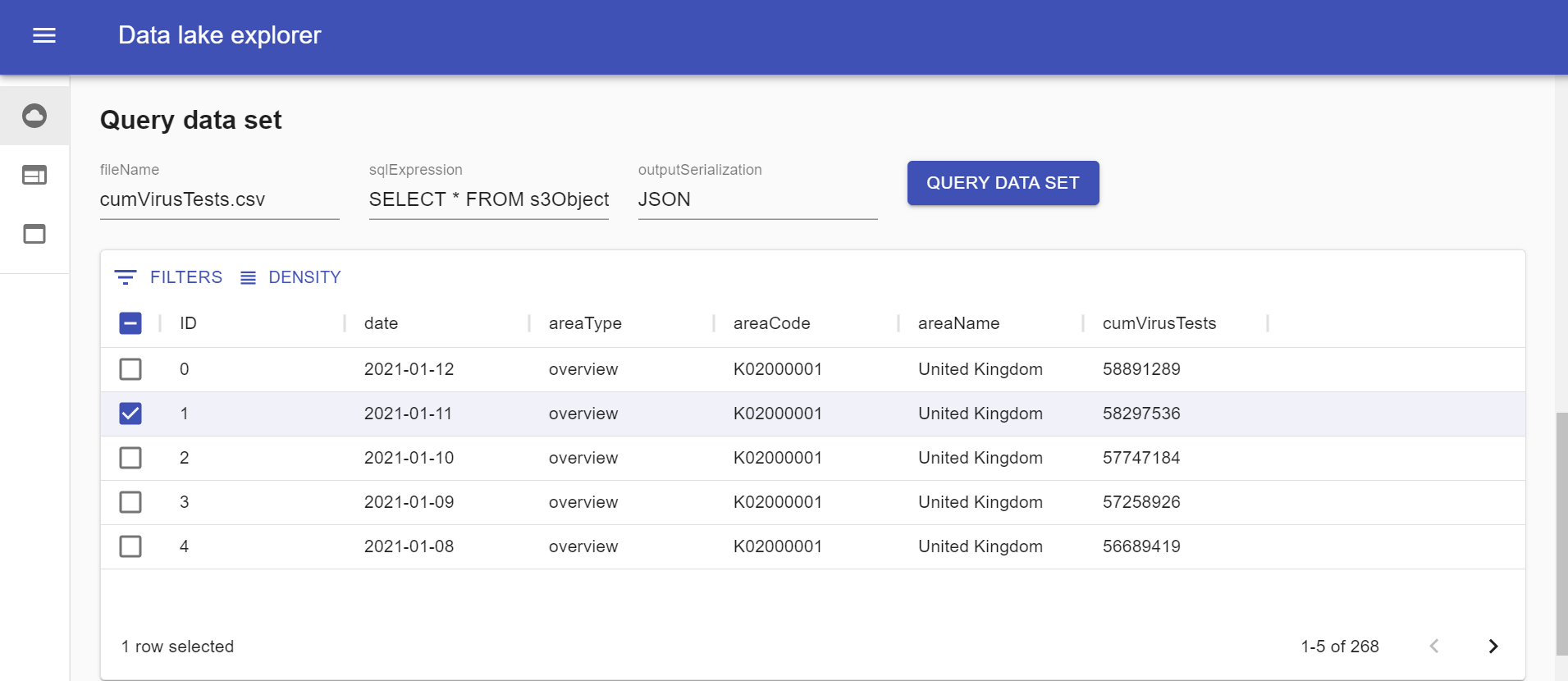Open the hamburger navigation menu

click(x=44, y=35)
